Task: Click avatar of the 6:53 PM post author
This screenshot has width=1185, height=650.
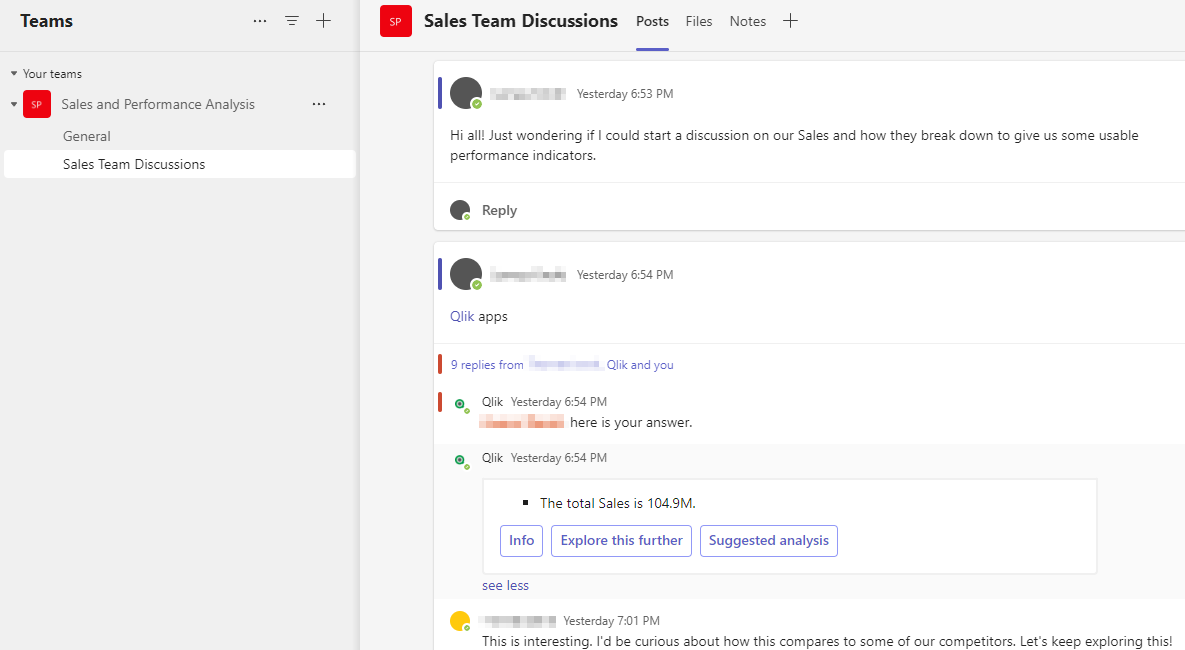Action: (466, 93)
